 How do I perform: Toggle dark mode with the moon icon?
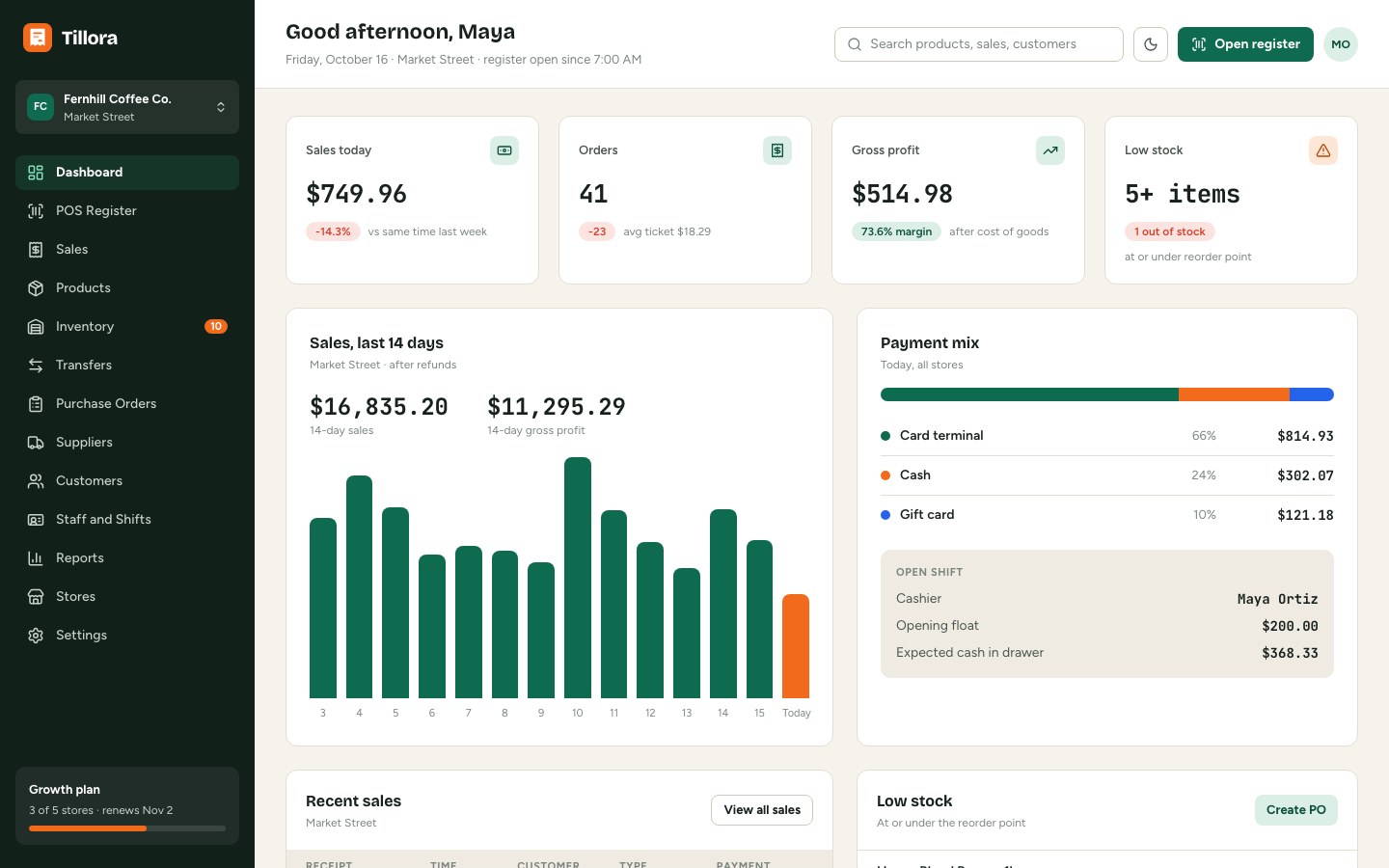tap(1151, 44)
